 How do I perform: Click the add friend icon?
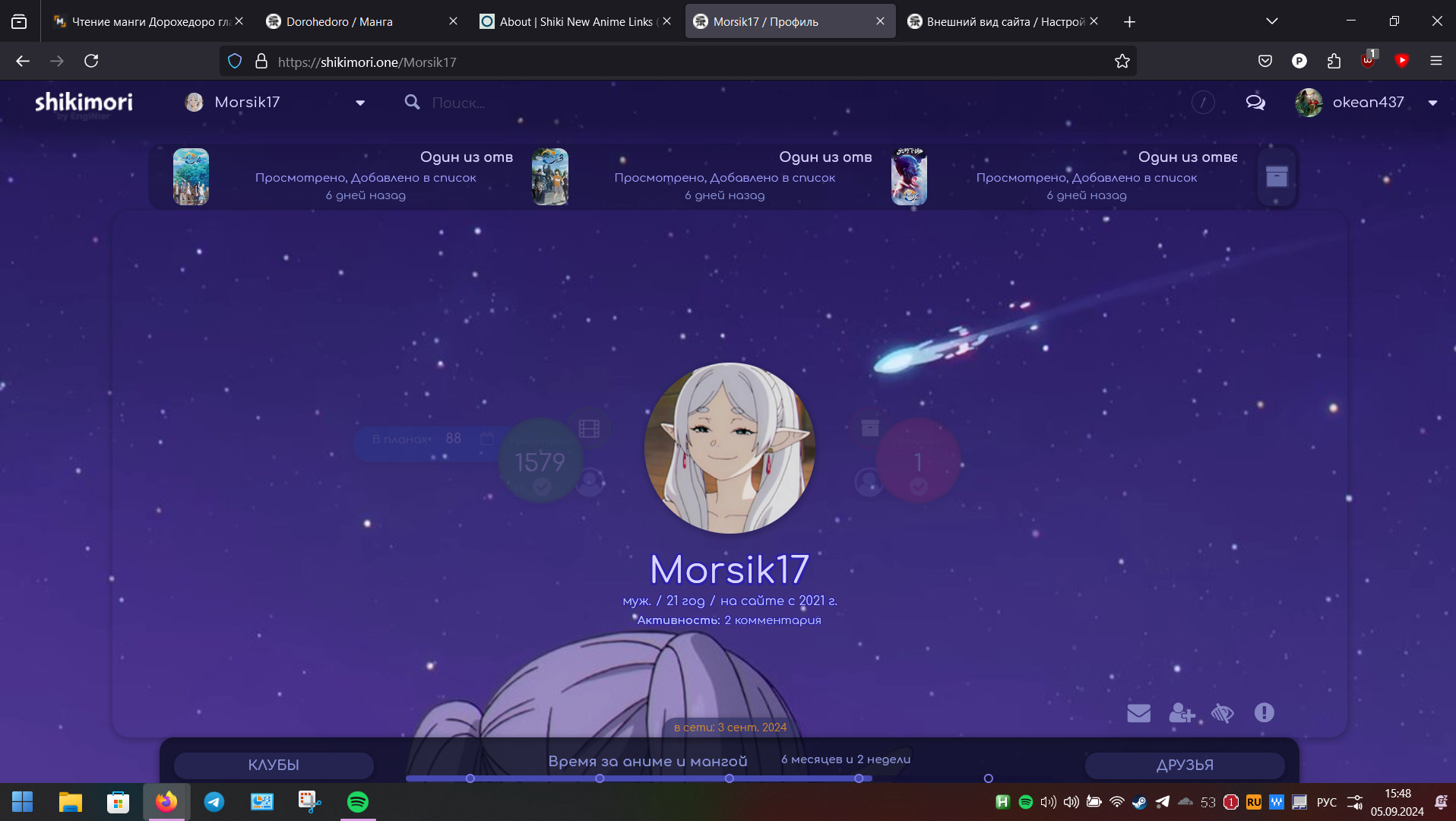click(x=1181, y=713)
